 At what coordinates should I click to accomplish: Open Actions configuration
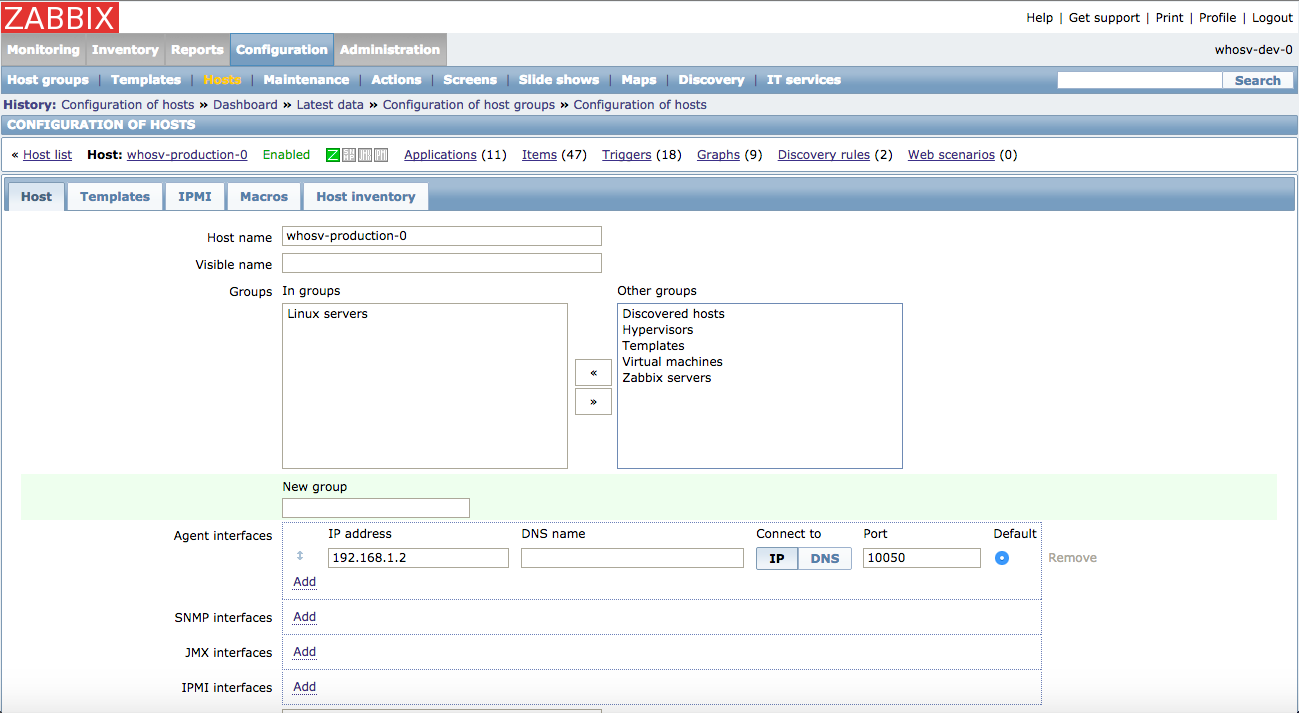[396, 80]
